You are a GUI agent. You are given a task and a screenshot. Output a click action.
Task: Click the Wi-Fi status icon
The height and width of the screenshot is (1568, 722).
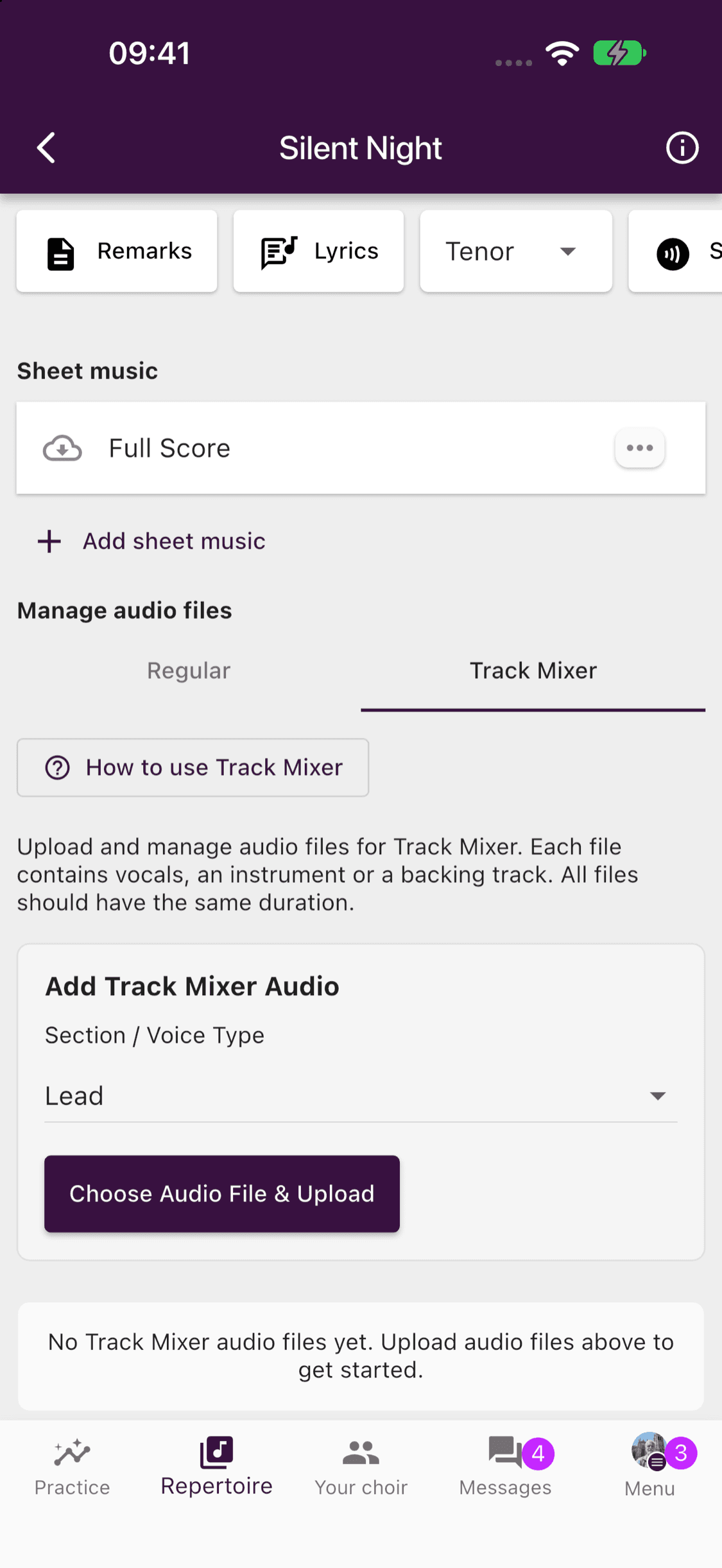click(562, 53)
